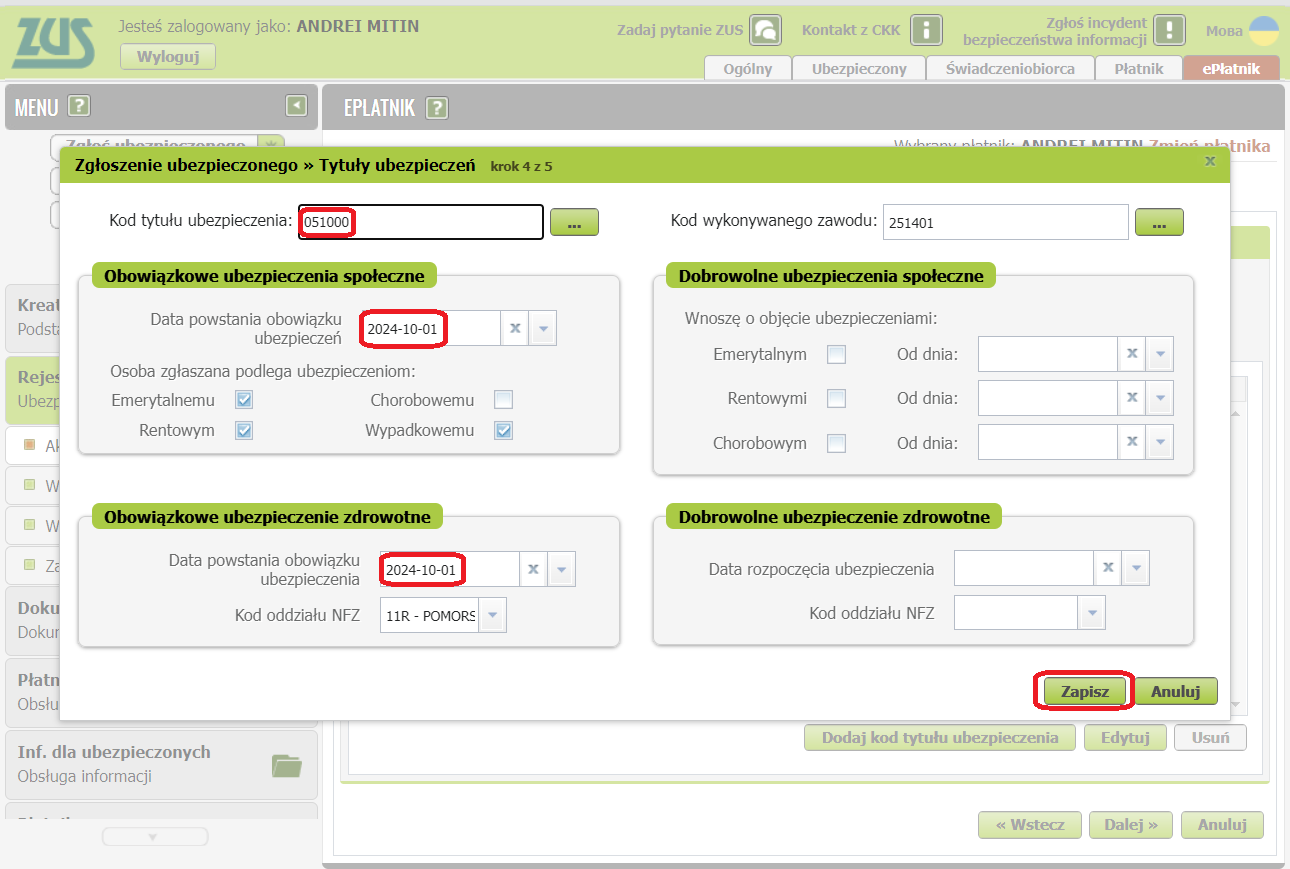Open calendar for voluntary Emerytalnym date
This screenshot has width=1290, height=869.
tap(1160, 354)
